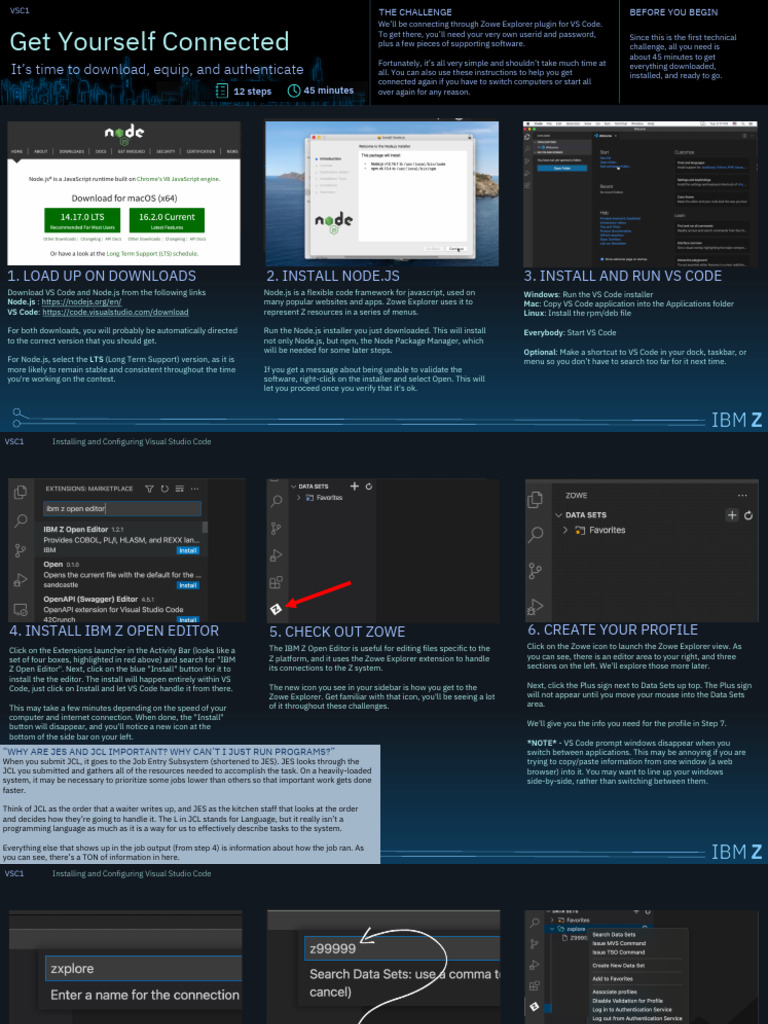The width and height of the screenshot is (768, 1024).
Task: Click the extensions list scrollbar thumb
Action: [205, 527]
